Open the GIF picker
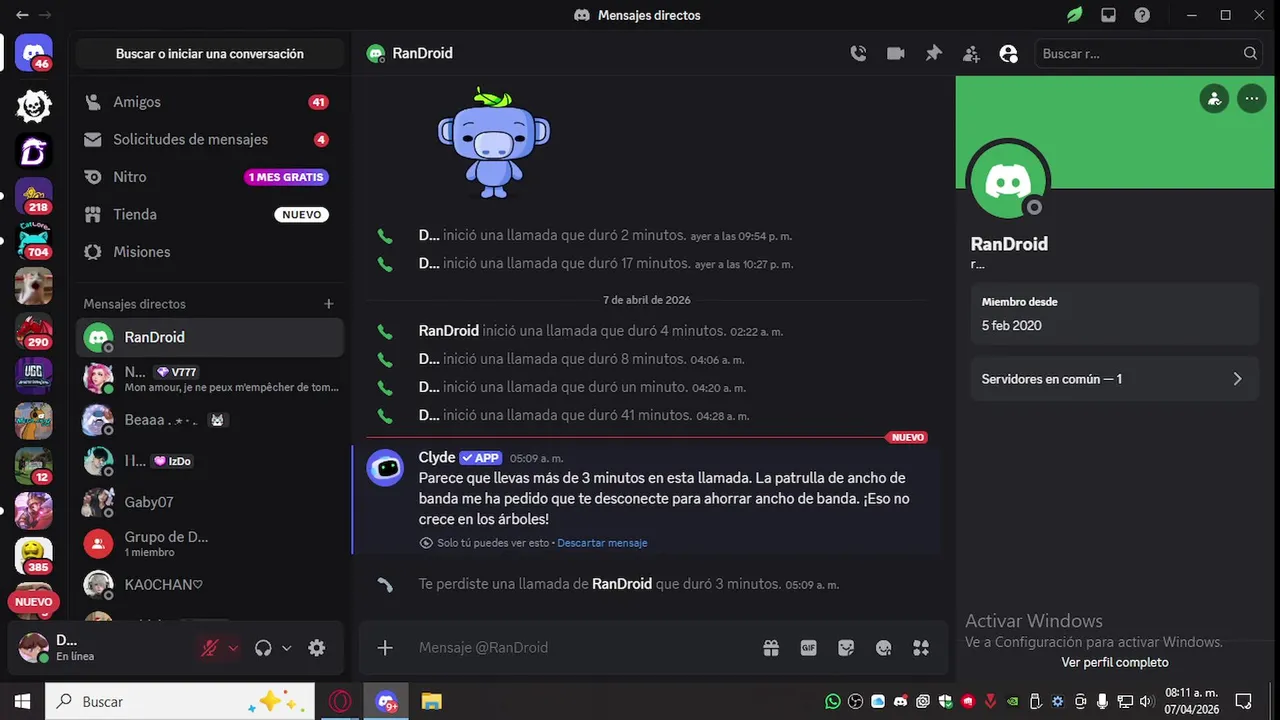 [808, 648]
